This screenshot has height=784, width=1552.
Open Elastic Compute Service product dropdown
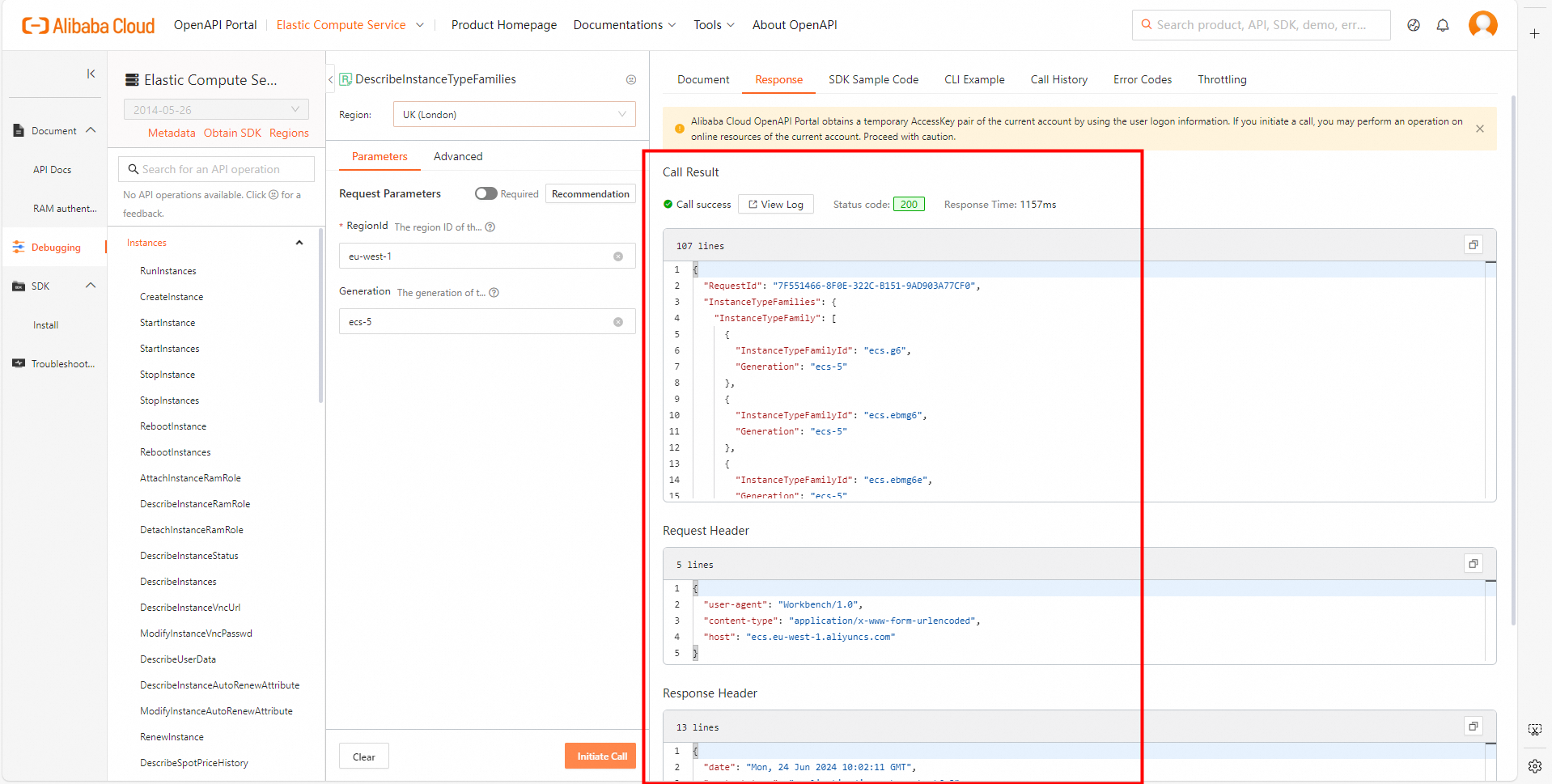tap(350, 25)
